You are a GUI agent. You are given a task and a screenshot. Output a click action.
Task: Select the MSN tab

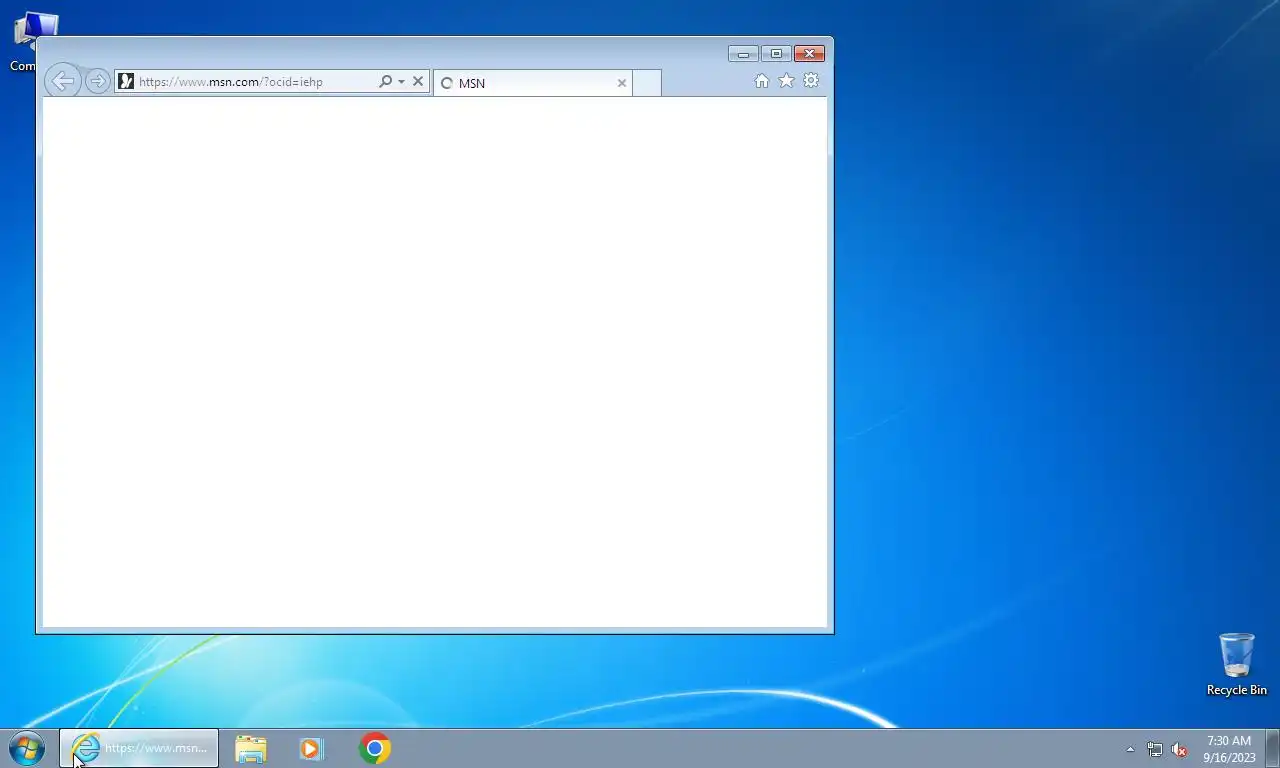[532, 83]
